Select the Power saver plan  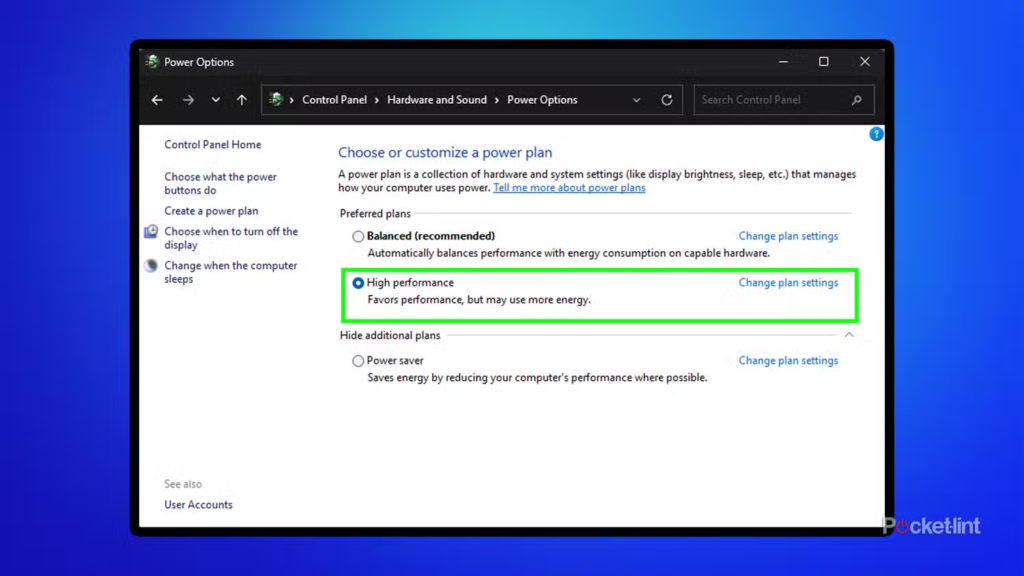coord(358,361)
